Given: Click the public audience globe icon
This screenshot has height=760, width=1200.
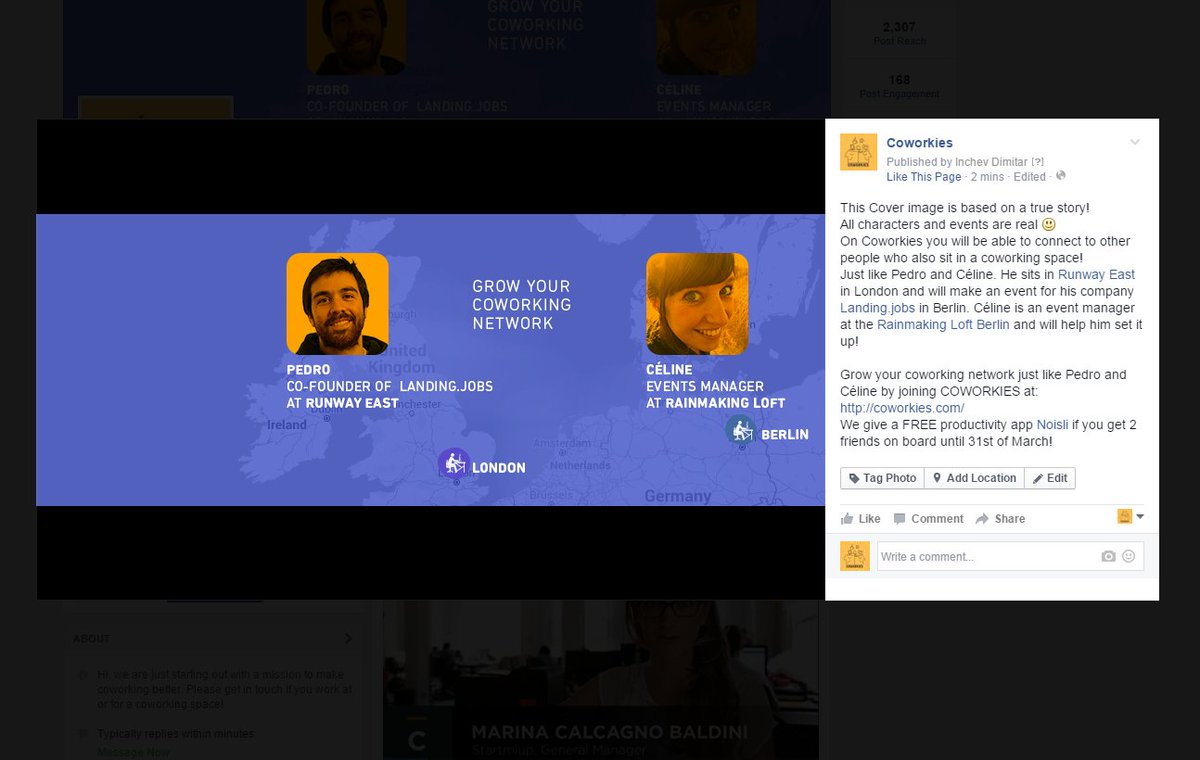Looking at the screenshot, I should 1061,176.
